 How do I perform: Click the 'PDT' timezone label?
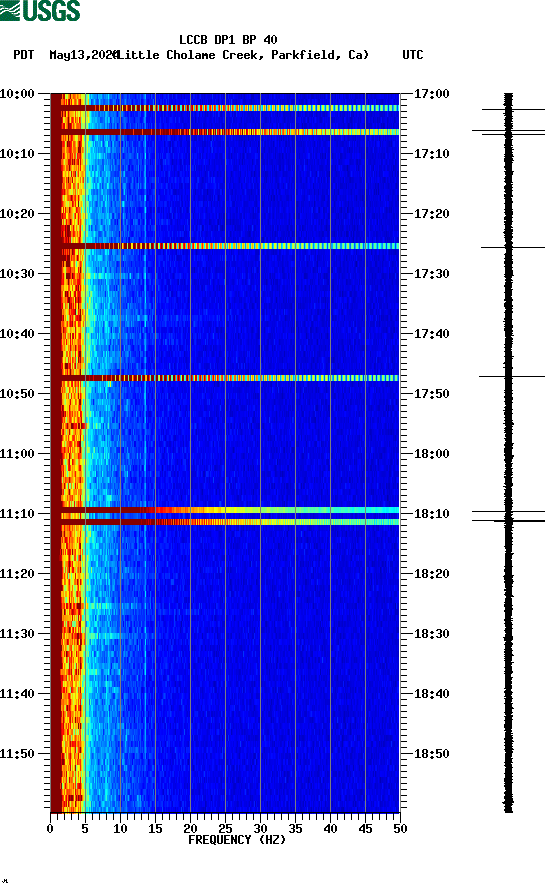tap(24, 55)
